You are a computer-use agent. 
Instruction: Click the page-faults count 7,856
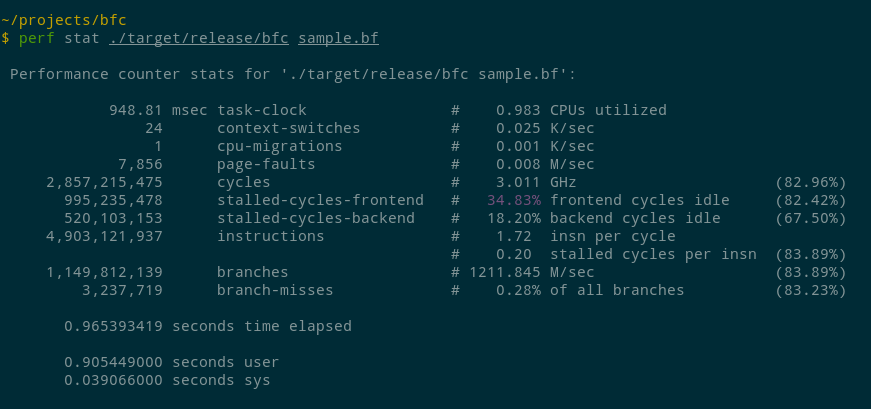(139, 164)
